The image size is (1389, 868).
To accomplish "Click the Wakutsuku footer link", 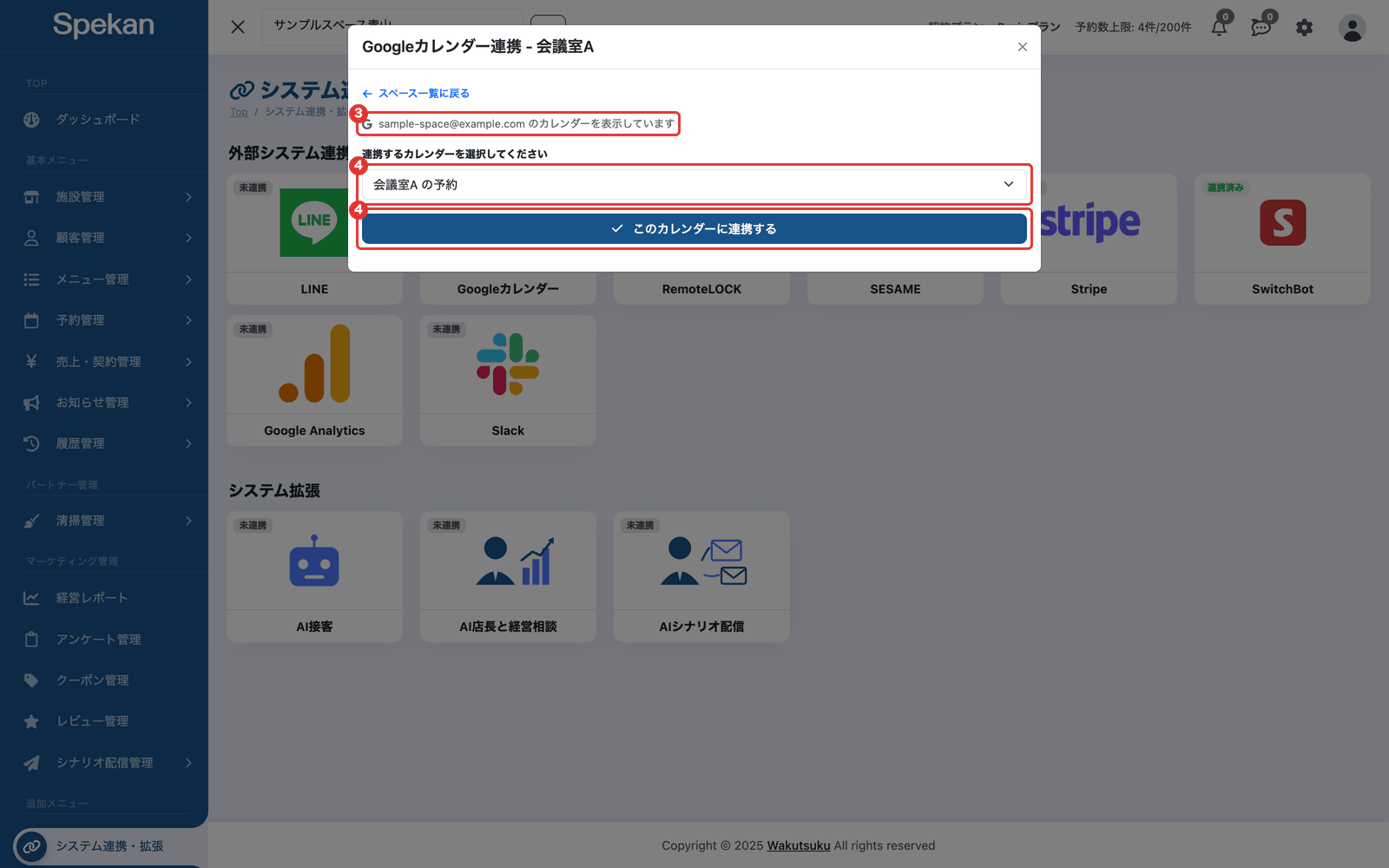I will click(x=799, y=845).
